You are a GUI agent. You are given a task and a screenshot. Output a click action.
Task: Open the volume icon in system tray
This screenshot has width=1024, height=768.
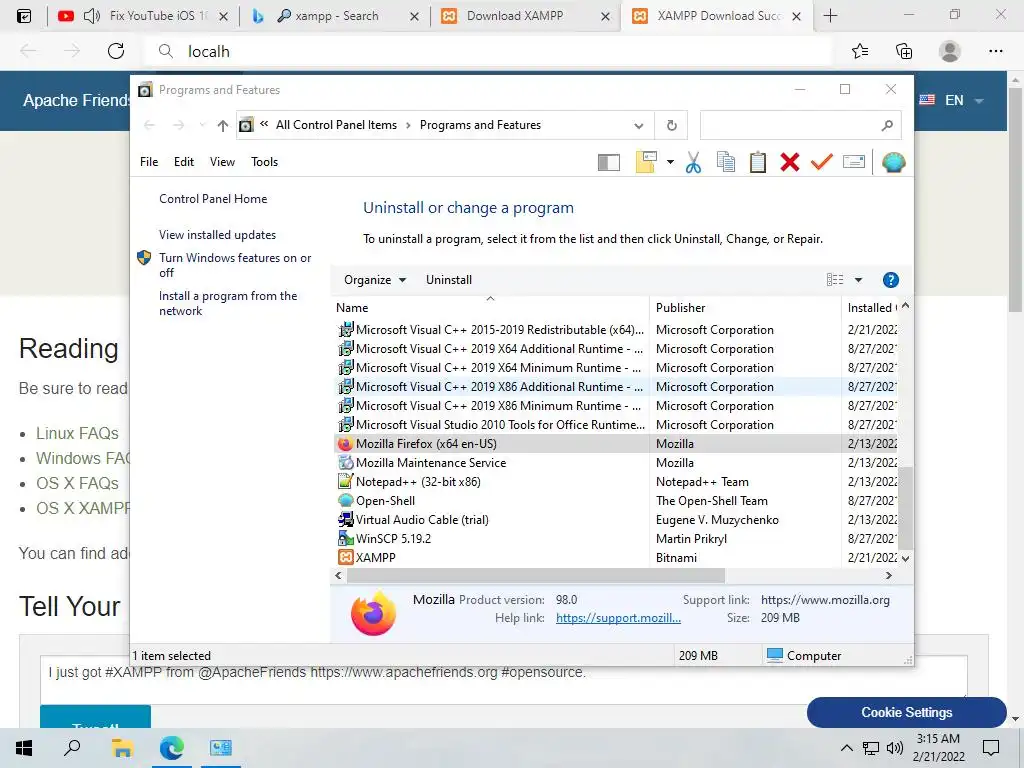coord(895,748)
